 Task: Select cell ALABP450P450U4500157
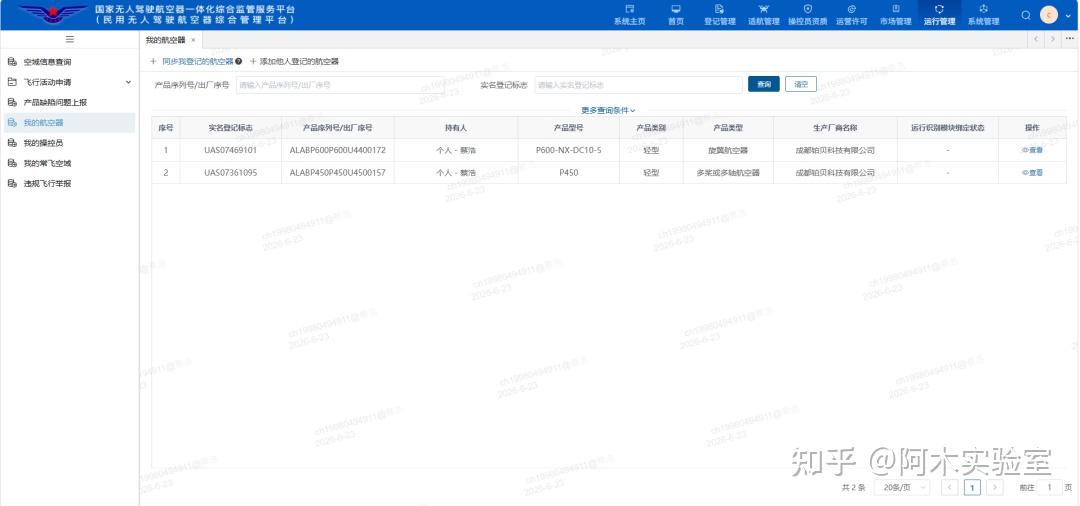[338, 173]
